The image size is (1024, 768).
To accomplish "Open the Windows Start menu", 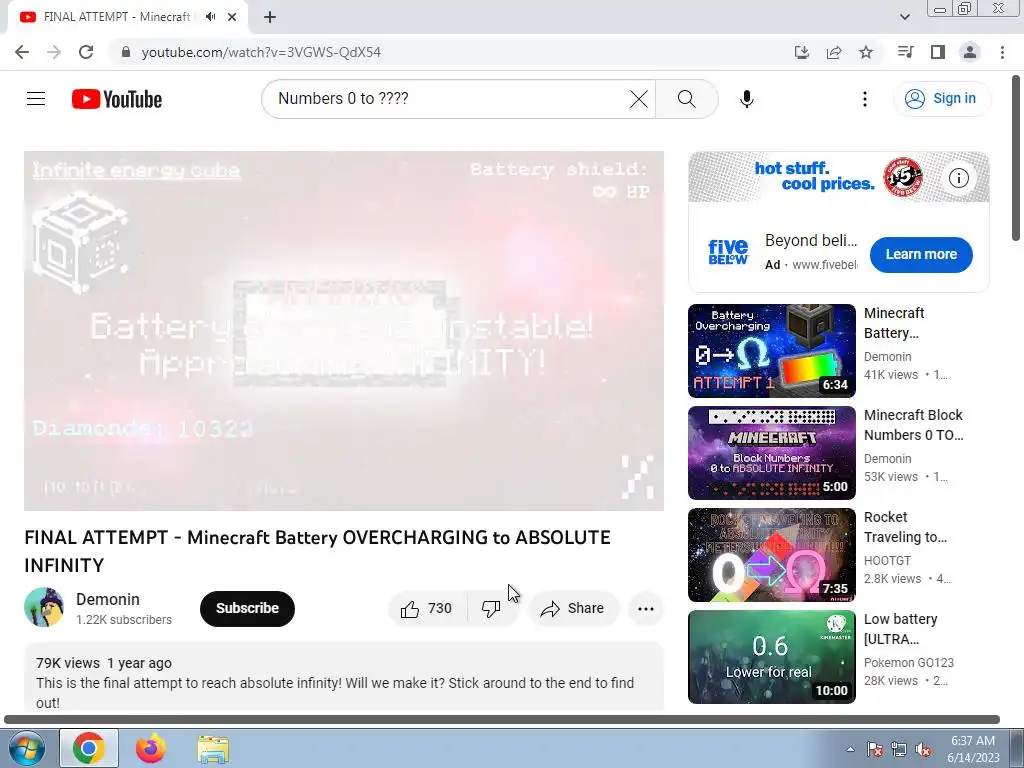I will click(x=25, y=748).
